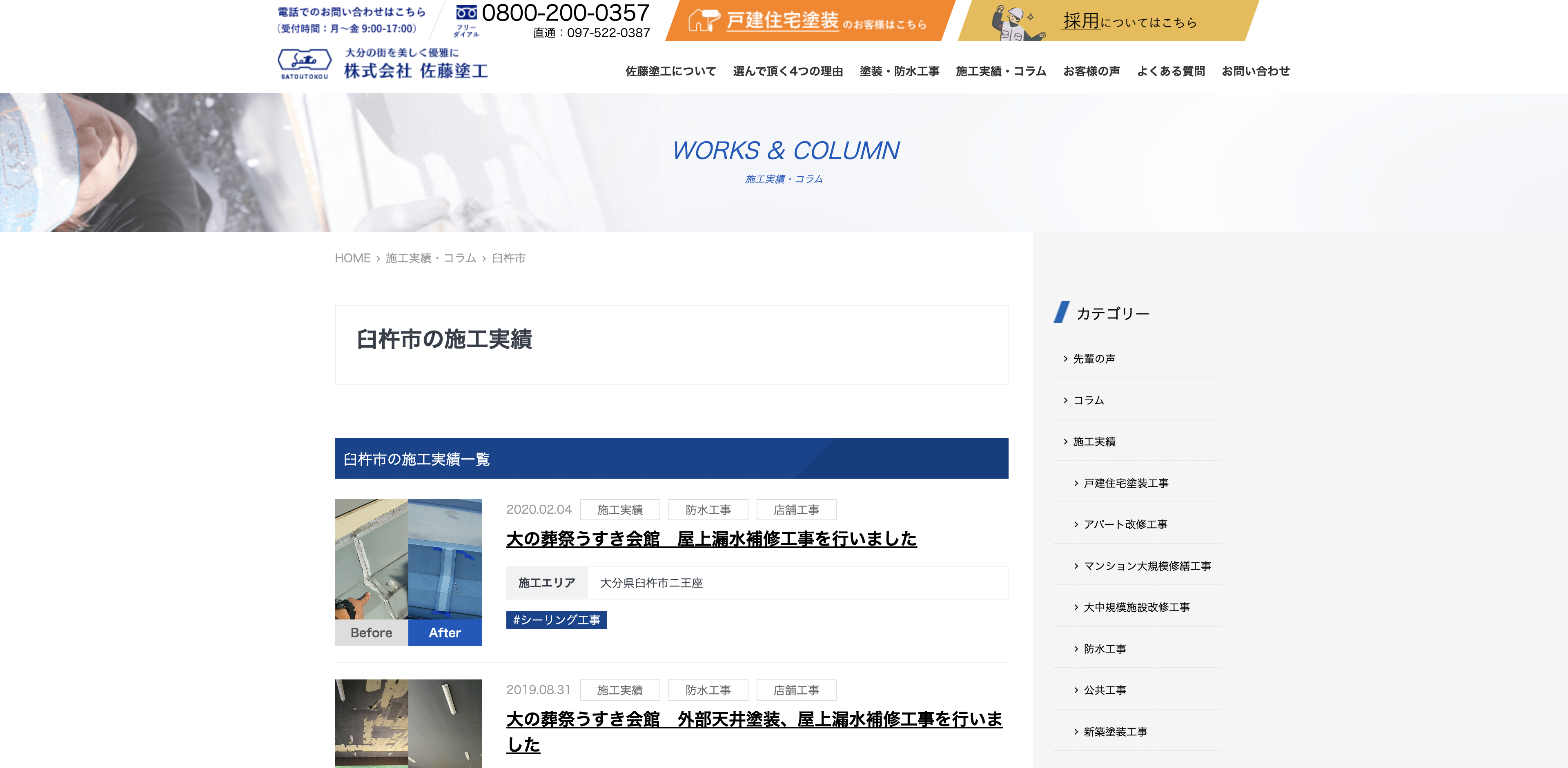
Task: Open the 戸建住宅塗装 customer banner
Action: pyautogui.click(x=810, y=21)
